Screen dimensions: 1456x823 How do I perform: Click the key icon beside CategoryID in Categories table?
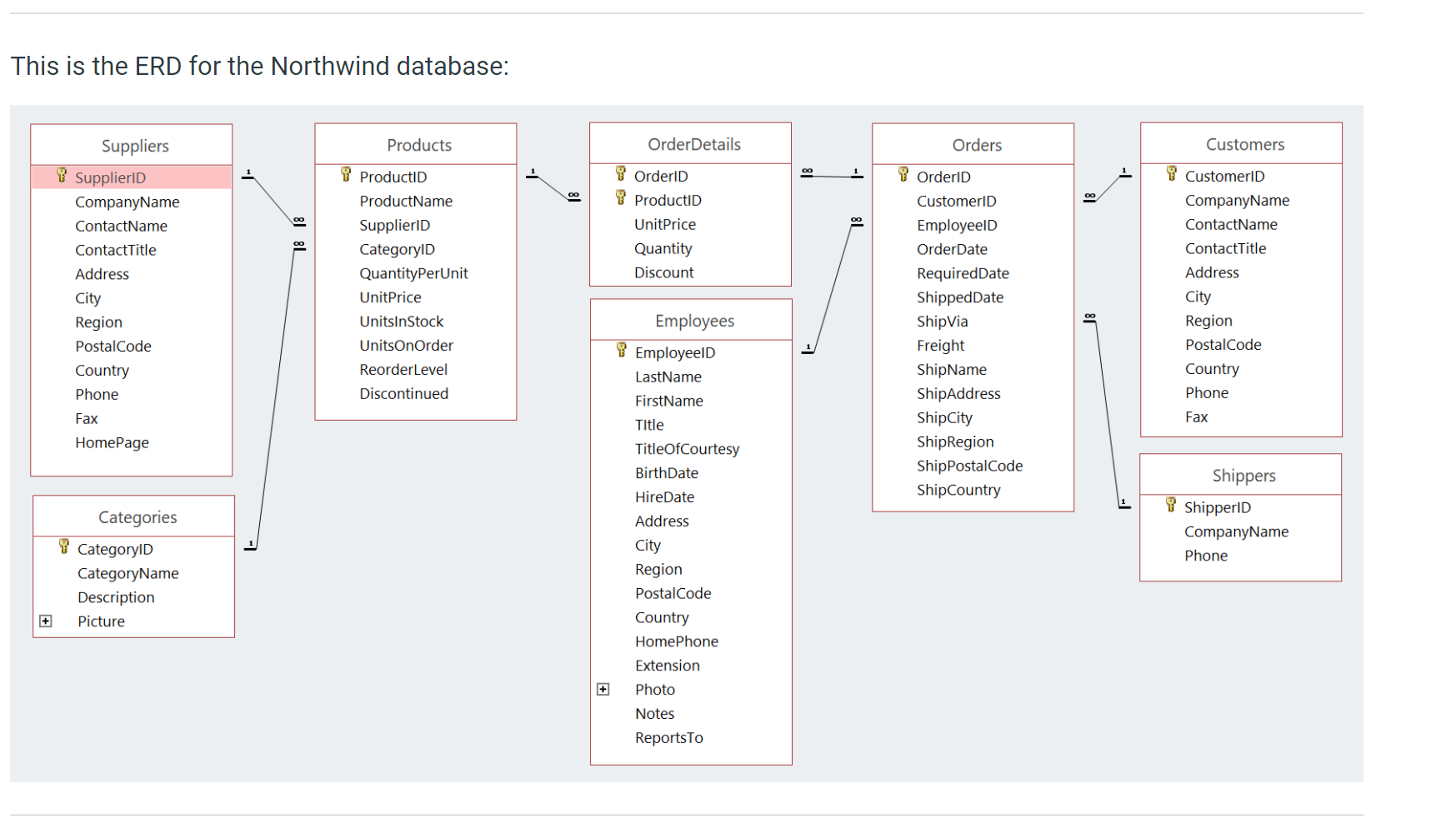(x=64, y=547)
